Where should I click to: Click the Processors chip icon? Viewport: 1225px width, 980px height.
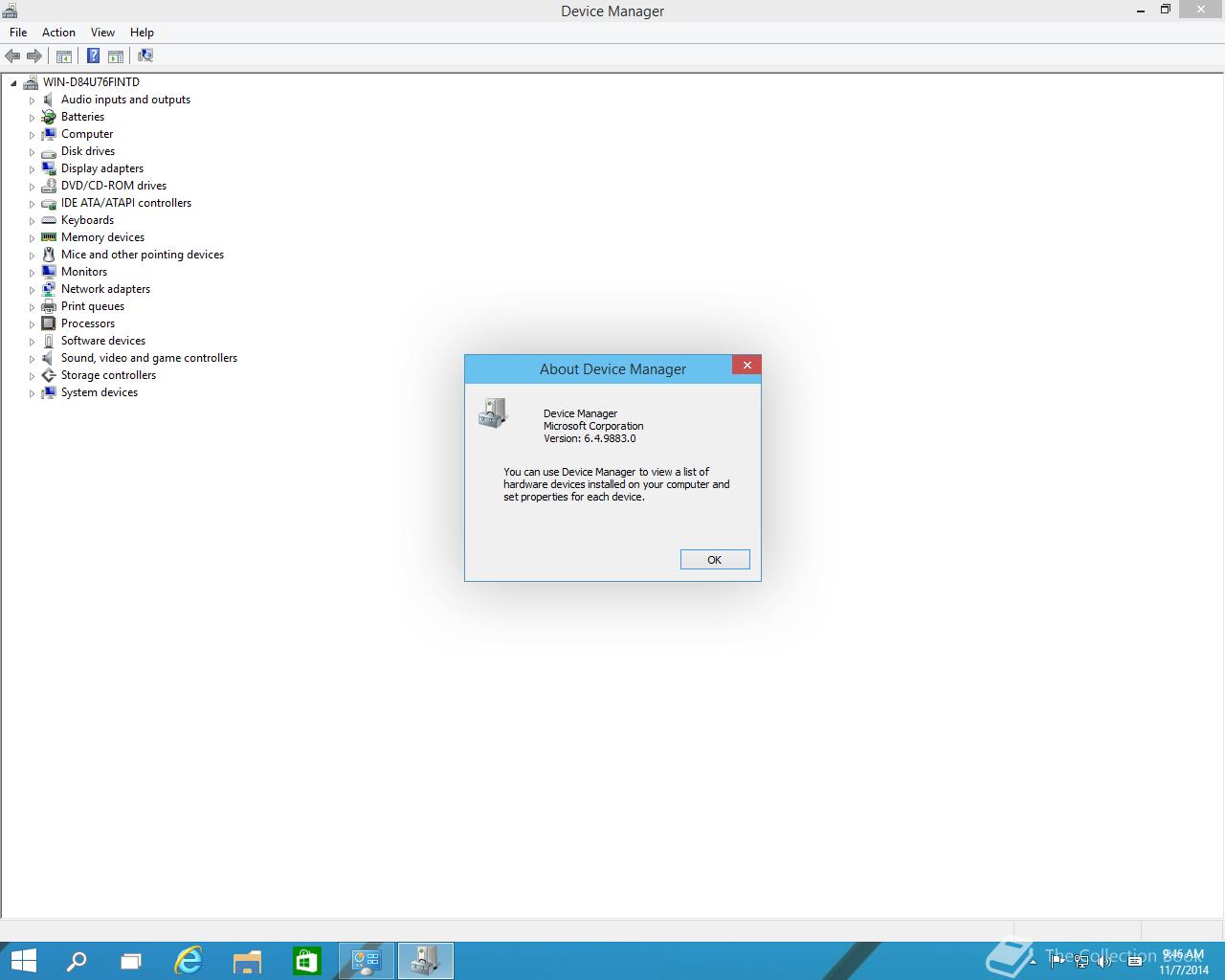click(49, 323)
